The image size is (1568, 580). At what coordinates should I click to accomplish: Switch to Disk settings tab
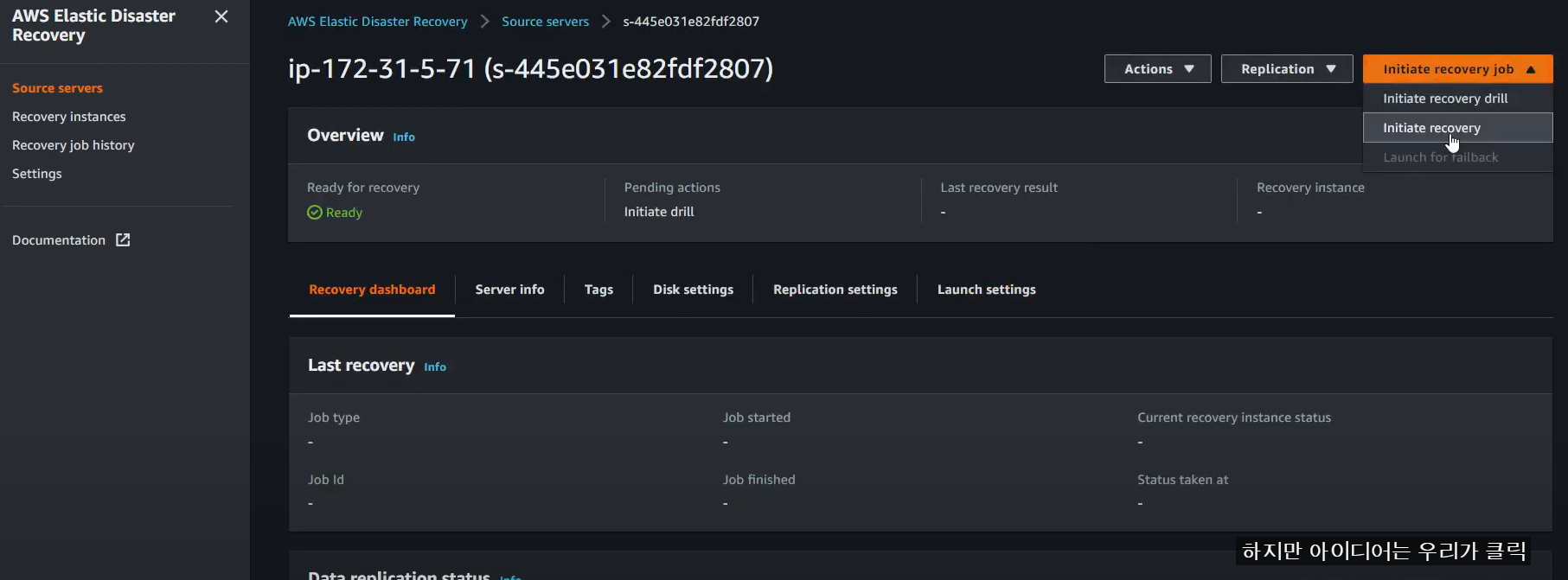pos(694,290)
